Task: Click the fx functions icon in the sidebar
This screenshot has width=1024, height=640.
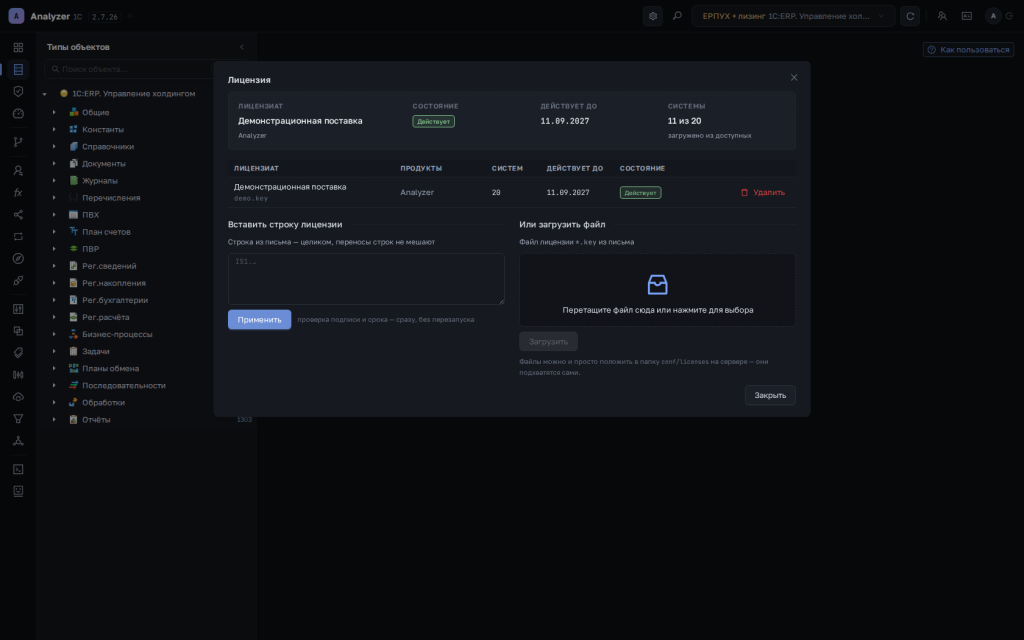Action: 18,193
